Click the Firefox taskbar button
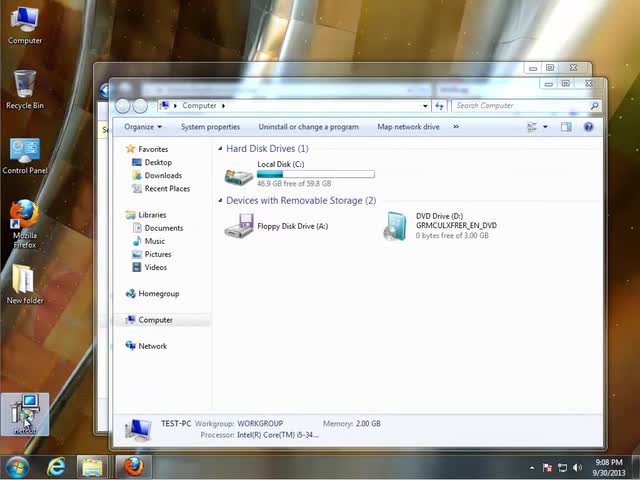The width and height of the screenshot is (640, 480). point(134,467)
